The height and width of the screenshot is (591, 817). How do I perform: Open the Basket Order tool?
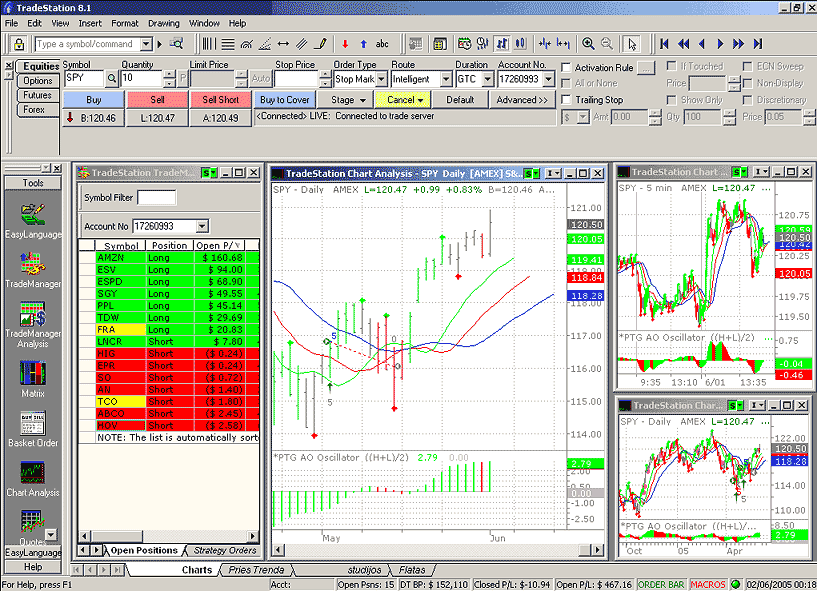click(x=32, y=429)
